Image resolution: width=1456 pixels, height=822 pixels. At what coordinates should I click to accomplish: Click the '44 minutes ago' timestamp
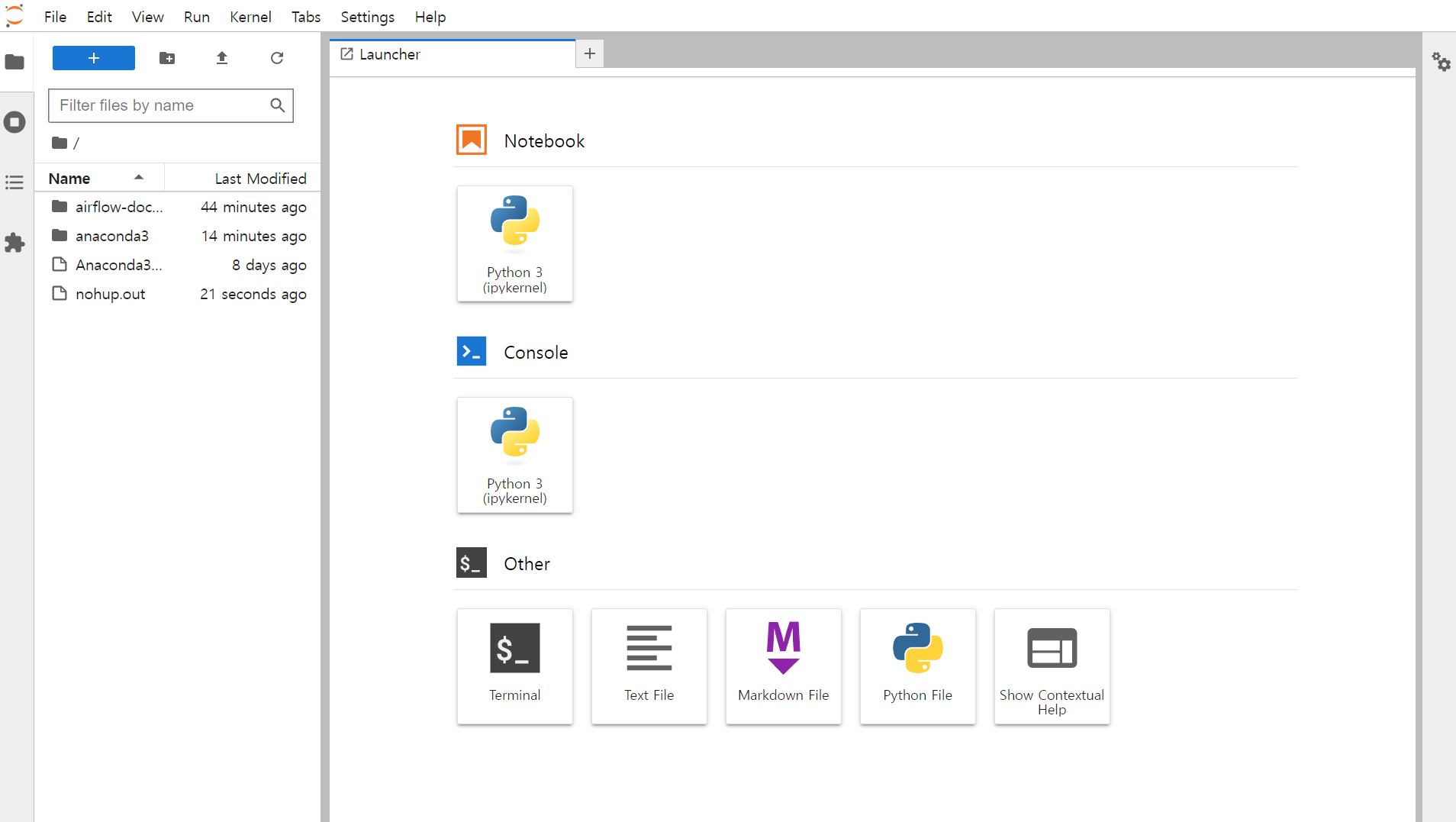click(253, 207)
